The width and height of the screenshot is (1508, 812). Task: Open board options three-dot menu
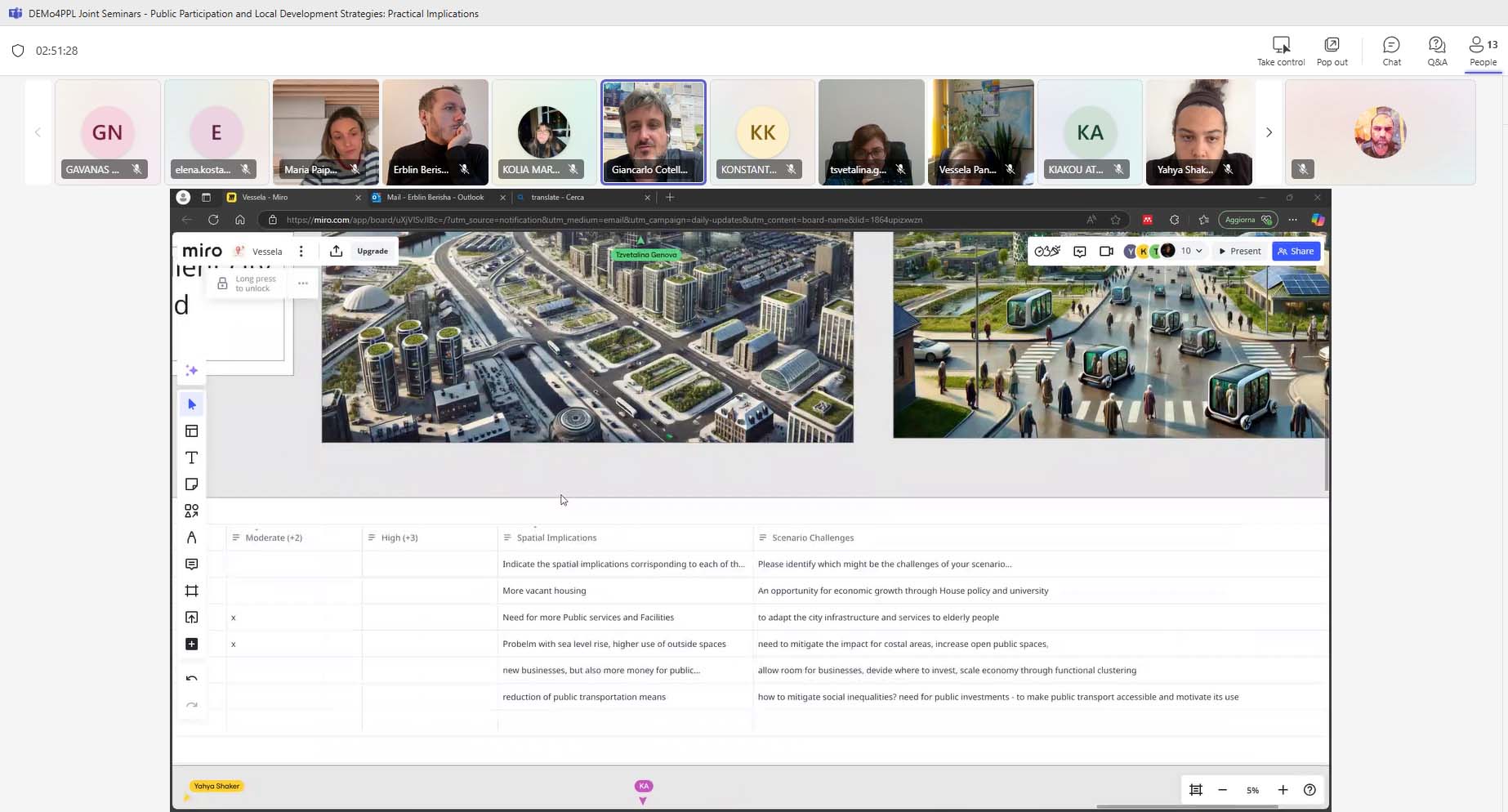pos(301,252)
